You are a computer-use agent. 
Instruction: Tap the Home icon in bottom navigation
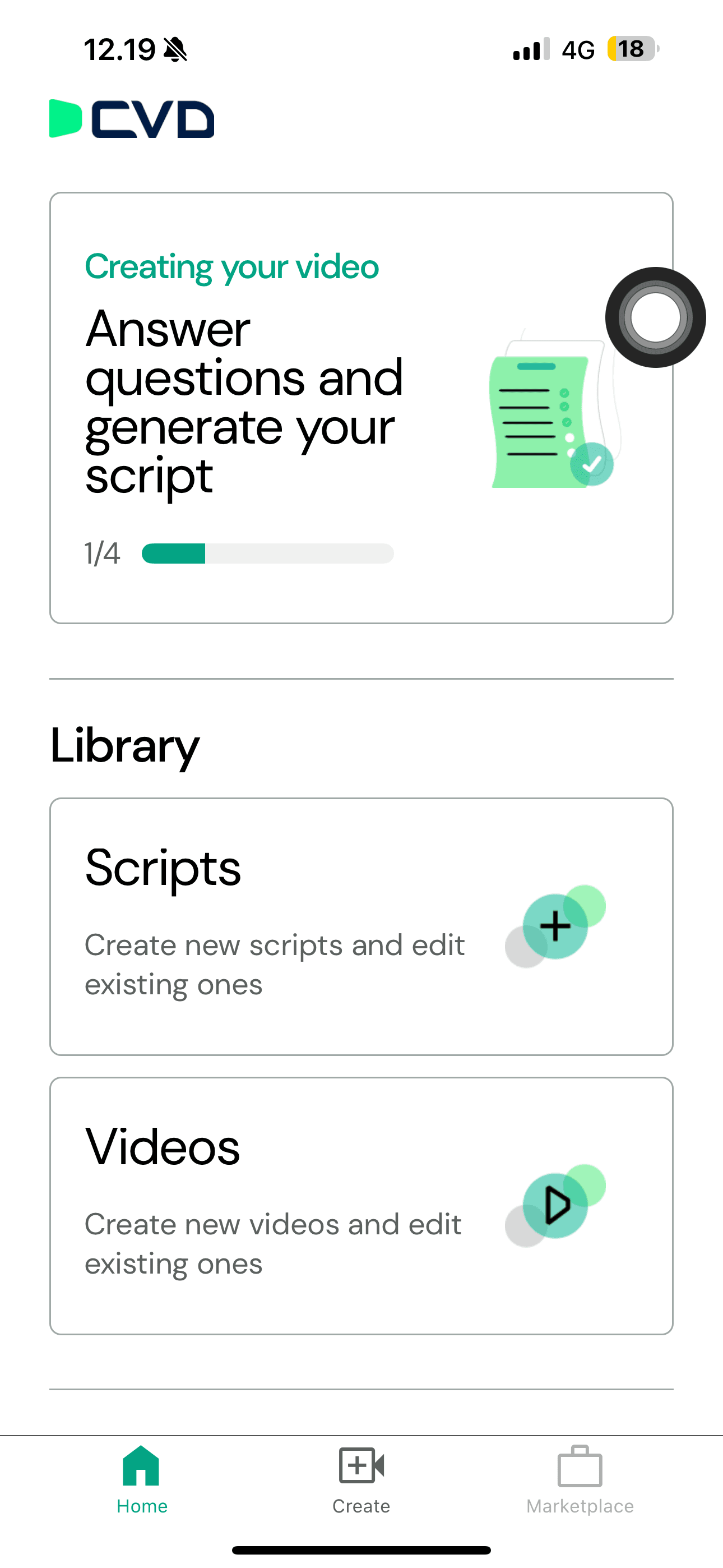[142, 1473]
